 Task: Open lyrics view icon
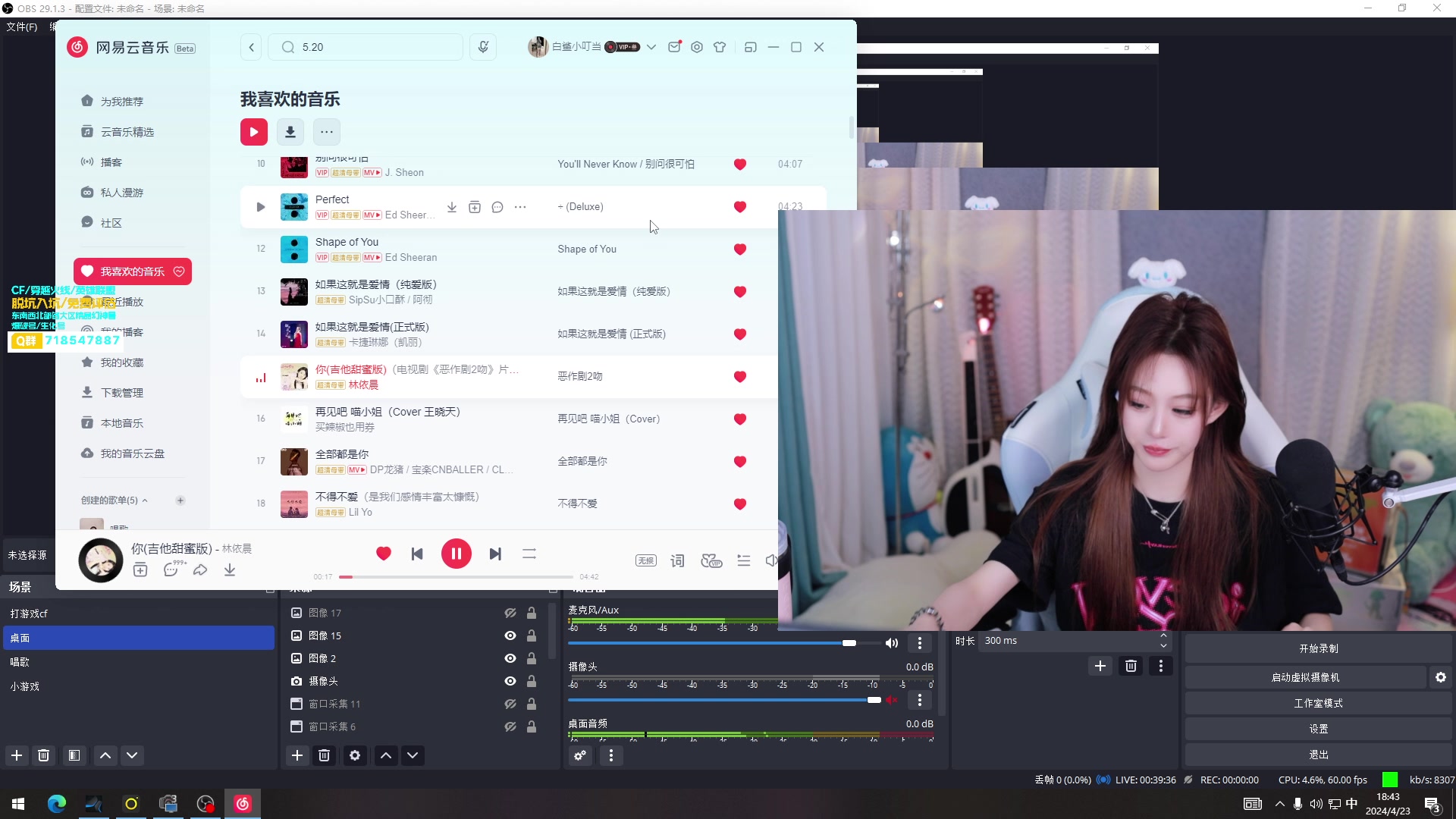click(x=677, y=560)
